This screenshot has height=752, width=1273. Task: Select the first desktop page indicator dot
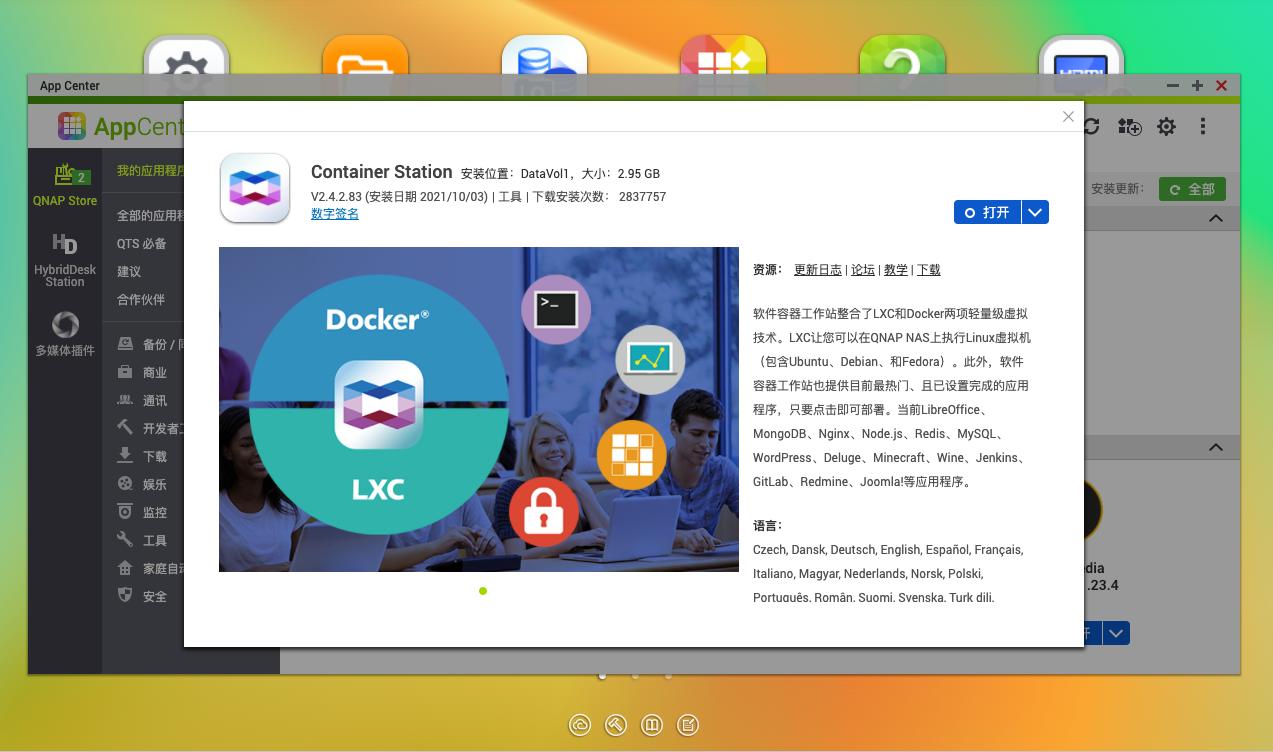coord(602,676)
